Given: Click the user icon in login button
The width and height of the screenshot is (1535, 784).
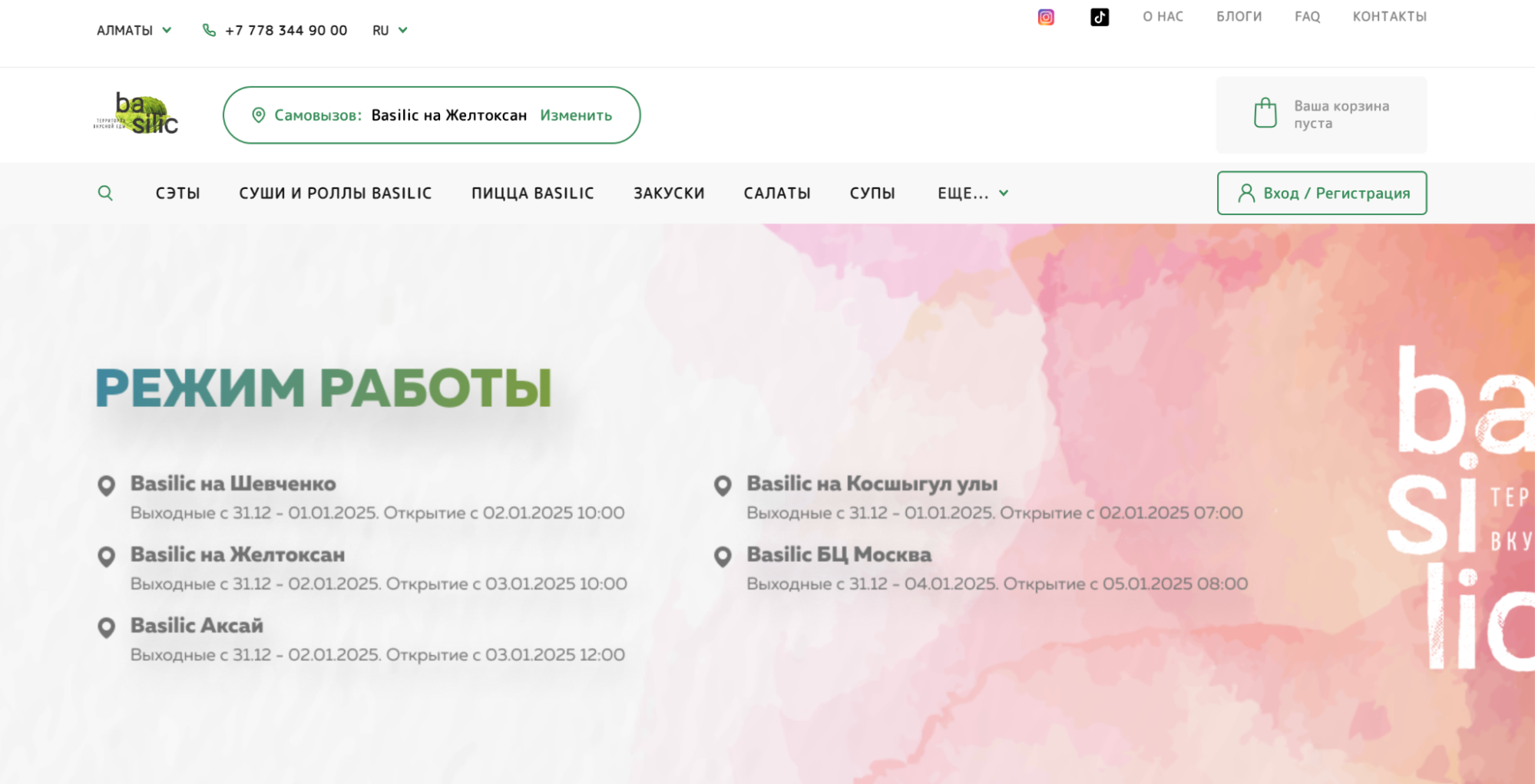Looking at the screenshot, I should point(1246,193).
